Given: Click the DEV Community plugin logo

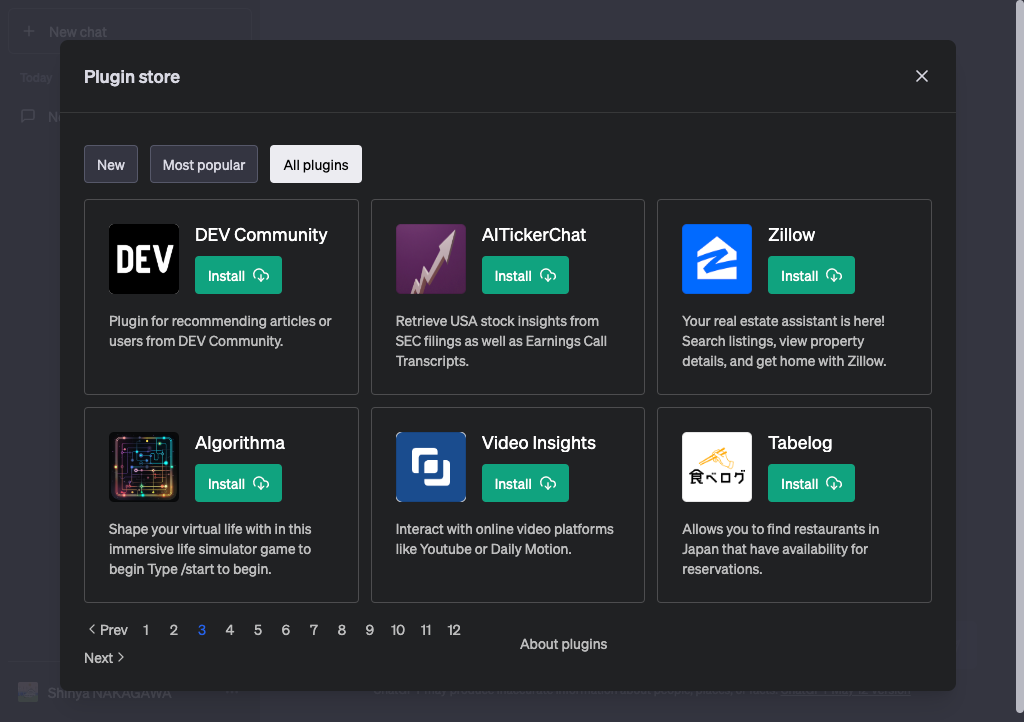Looking at the screenshot, I should (x=144, y=259).
